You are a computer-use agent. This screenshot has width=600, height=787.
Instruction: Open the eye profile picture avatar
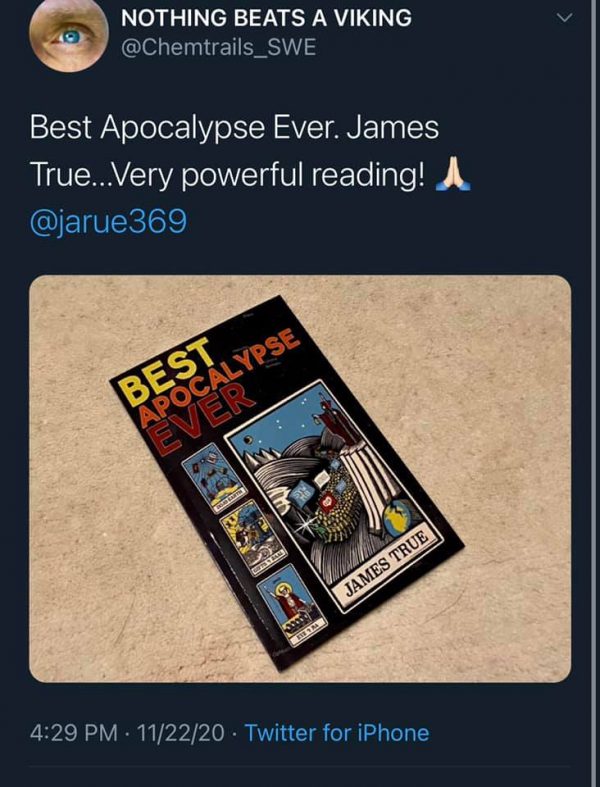click(69, 35)
